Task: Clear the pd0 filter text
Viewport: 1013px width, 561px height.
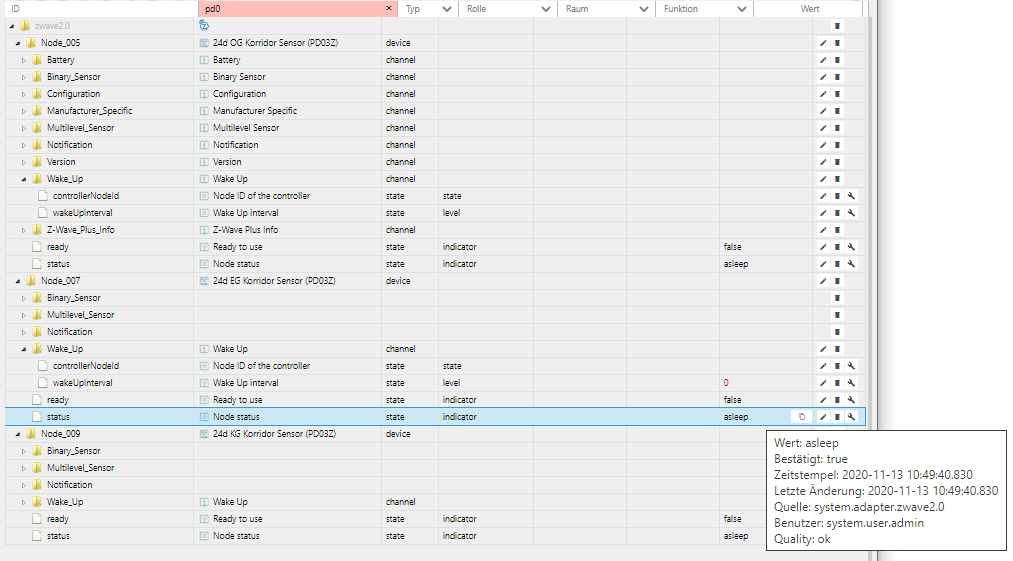Action: point(388,8)
